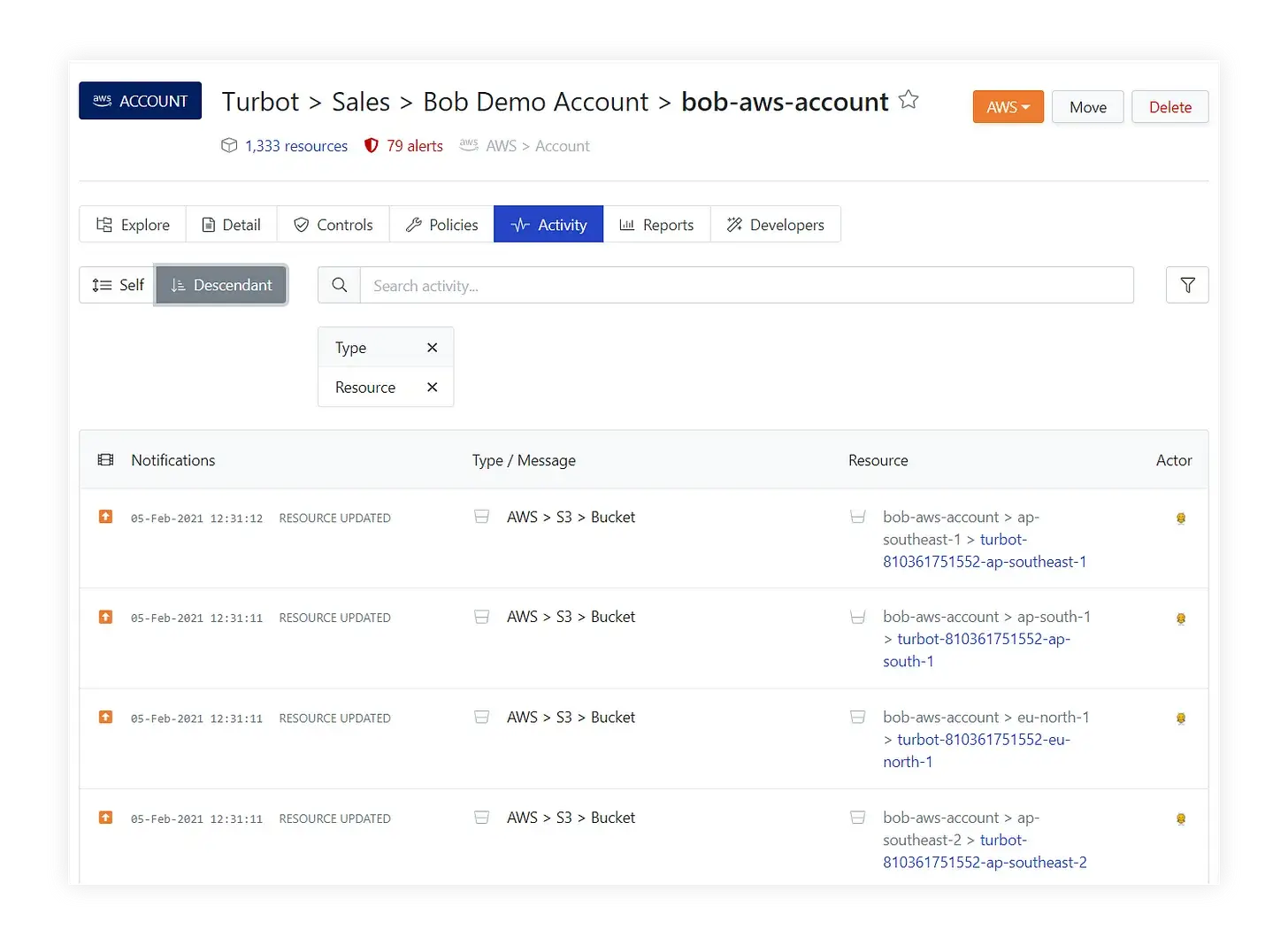Viewport: 1288px width, 945px height.
Task: Click the Notifications column icon
Action: (x=106, y=459)
